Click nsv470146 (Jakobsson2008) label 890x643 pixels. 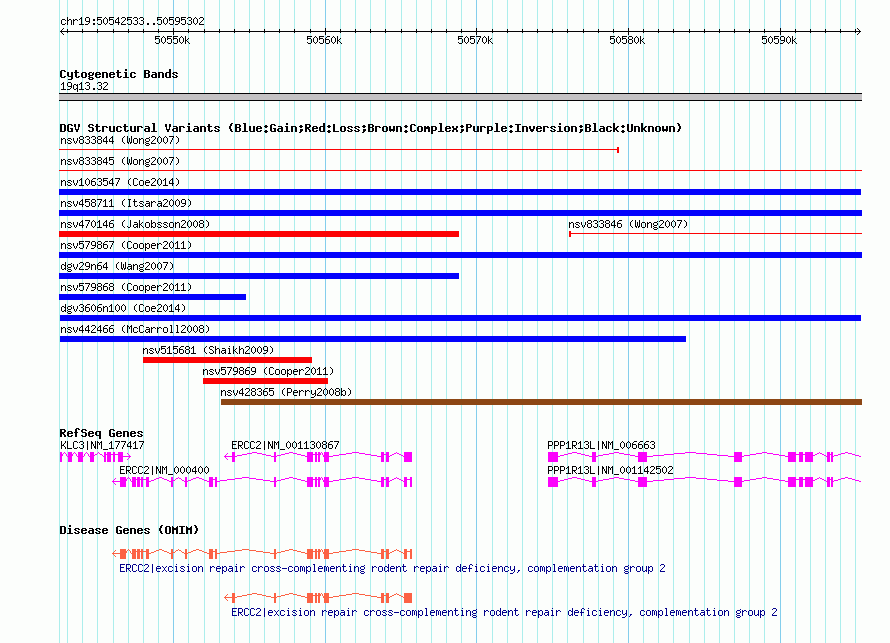pos(135,224)
